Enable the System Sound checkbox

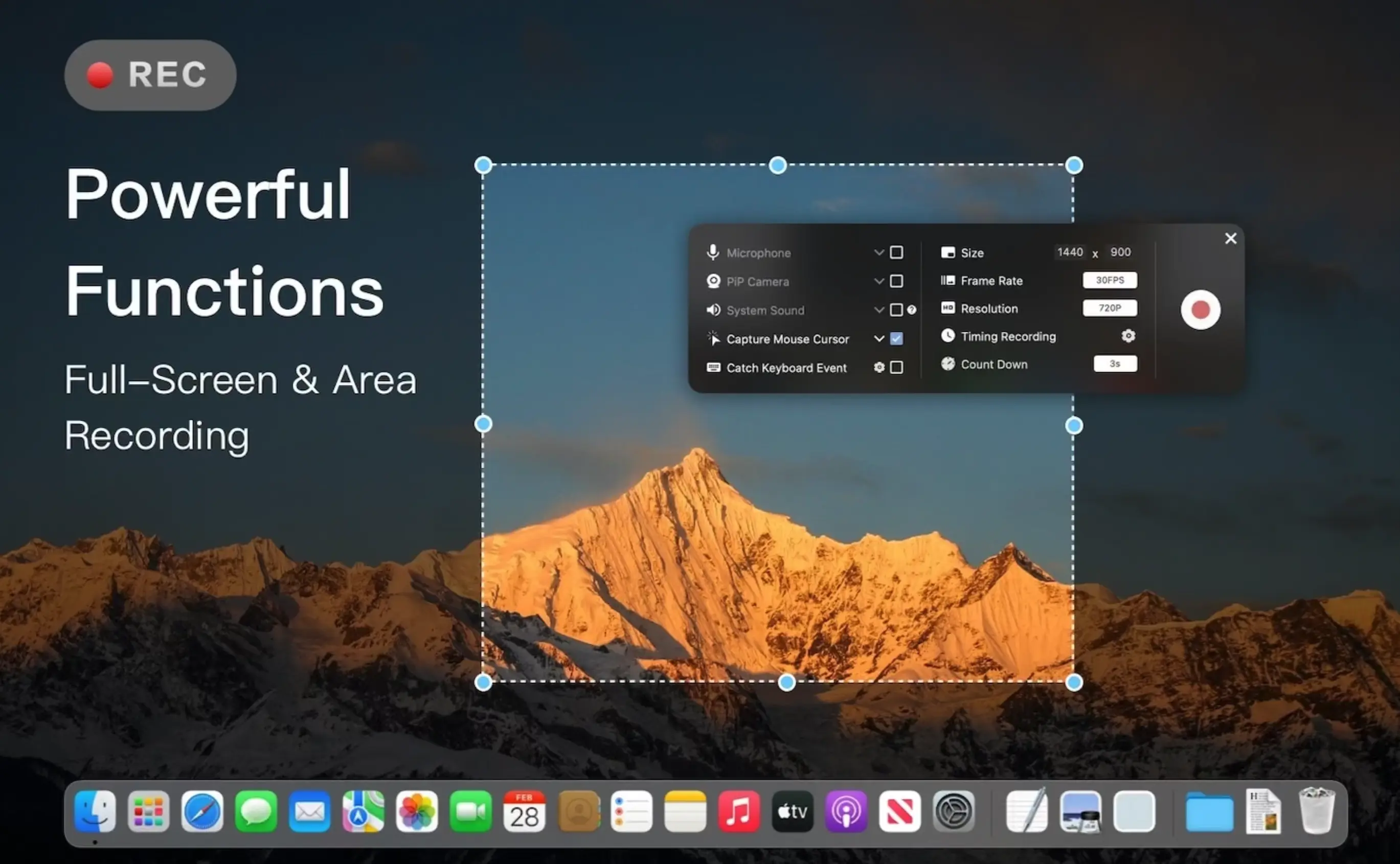coord(896,310)
